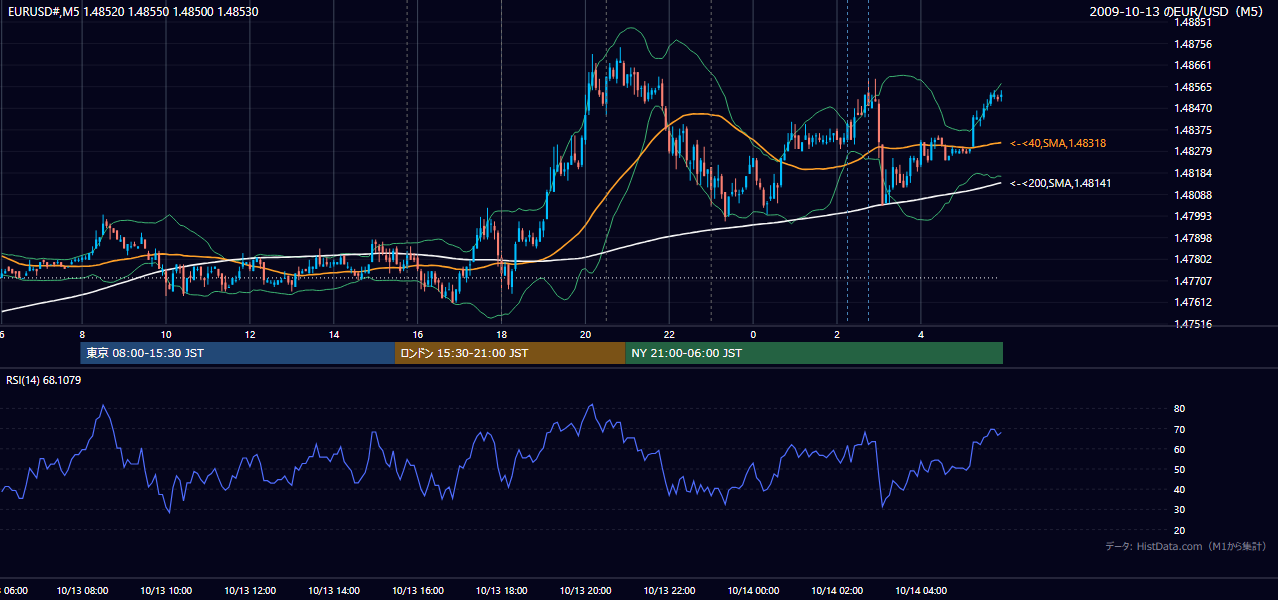Click the 10/14 04:00 time axis label
Viewport: 1278px width, 600px height.
pyautogui.click(x=921, y=591)
